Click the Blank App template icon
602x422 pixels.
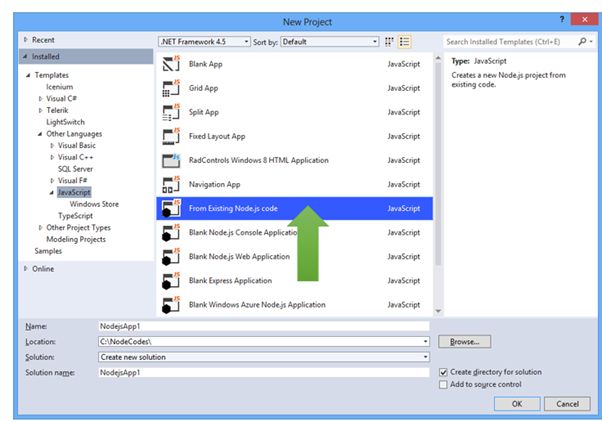(171, 64)
